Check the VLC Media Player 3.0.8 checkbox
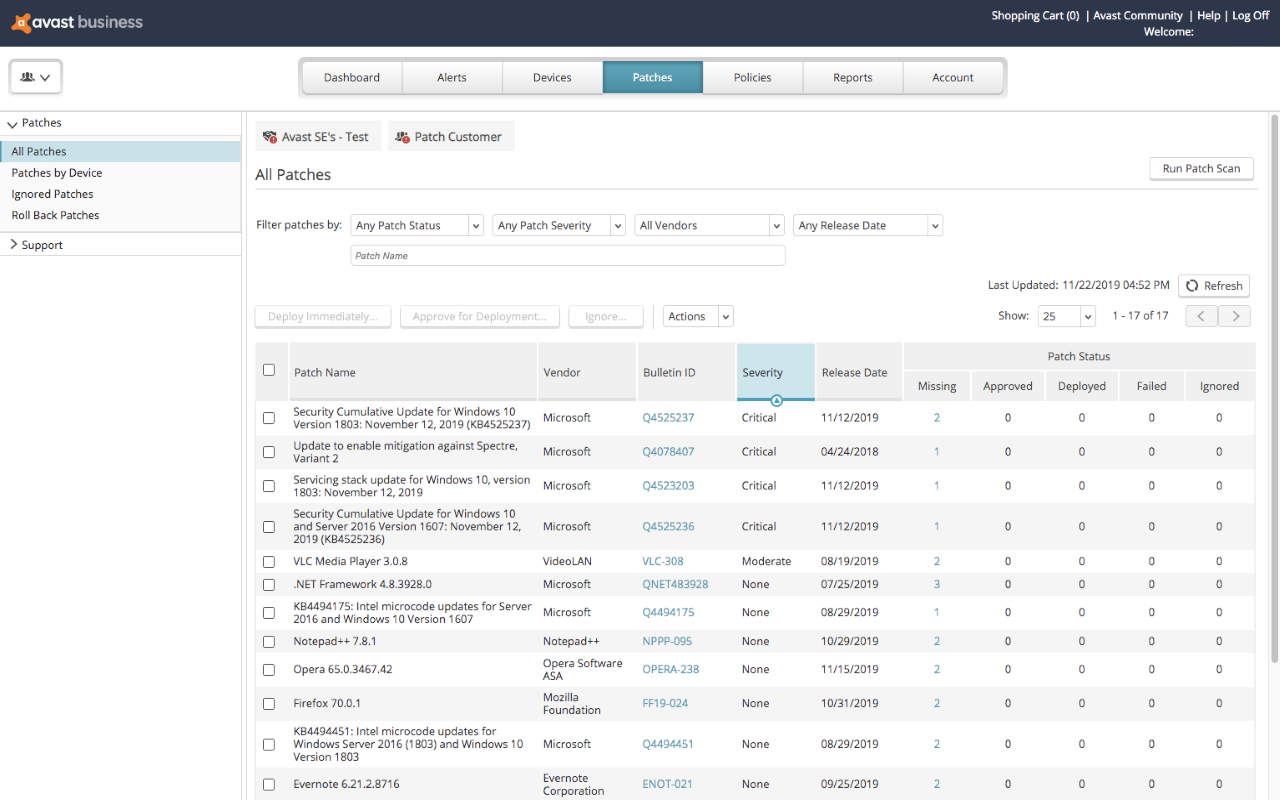 click(269, 562)
